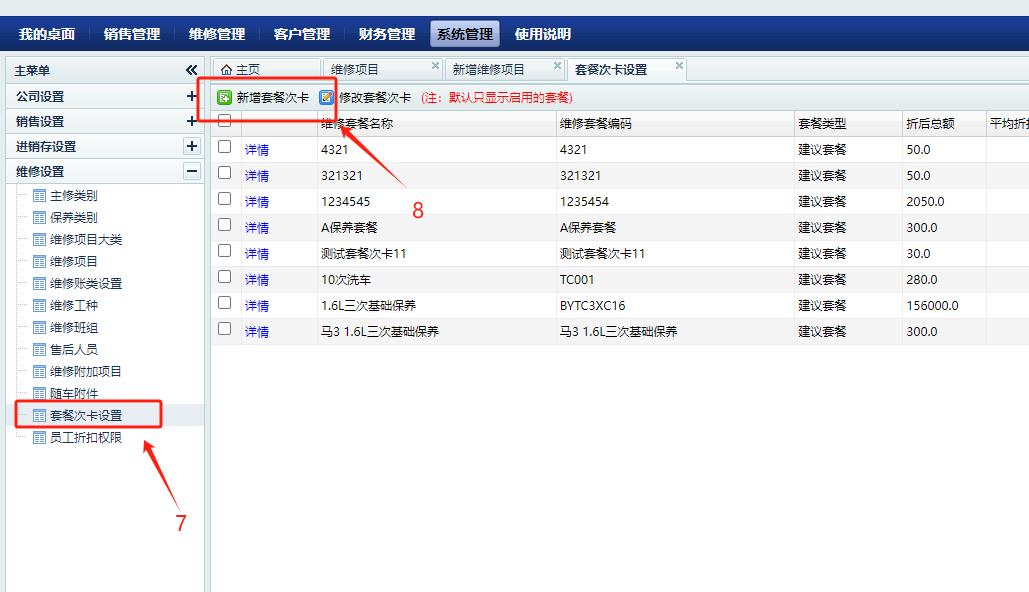Collapse main menu with double-chevron icon

tap(191, 71)
